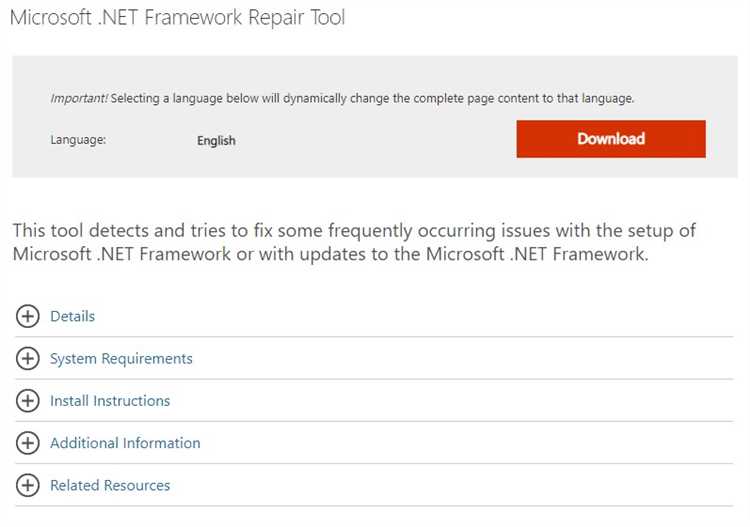Show the Additional Information section label
Viewport: 750px width, 527px height.
tap(125, 443)
